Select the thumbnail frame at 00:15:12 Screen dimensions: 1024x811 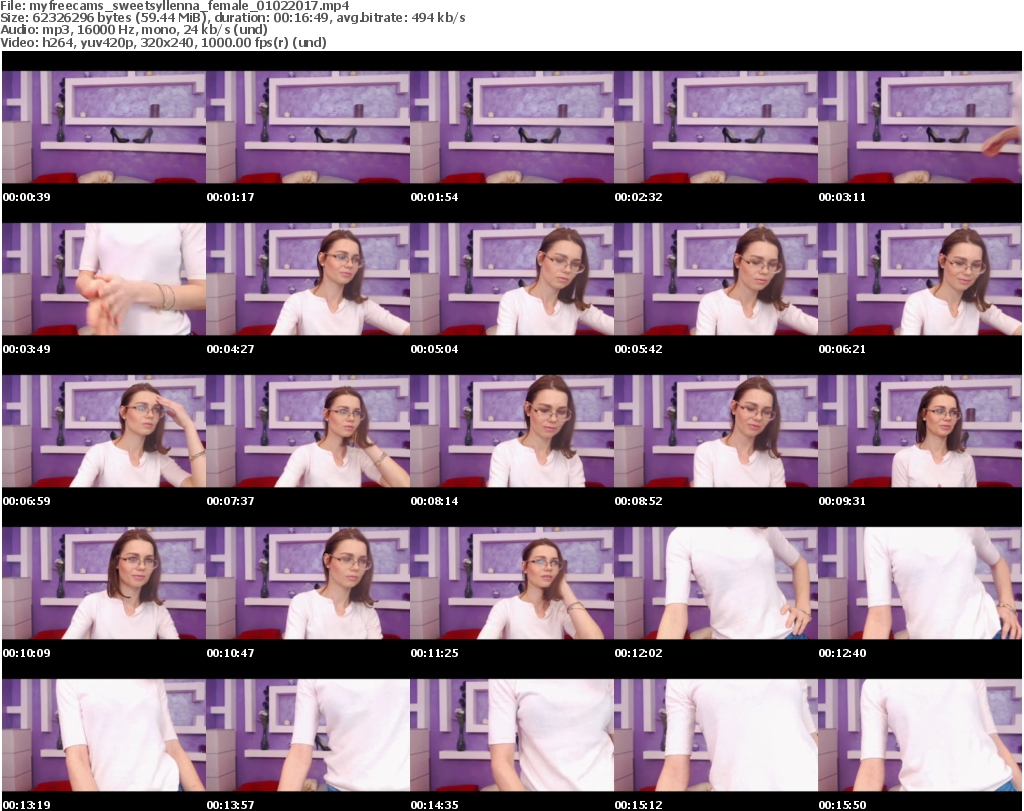[716, 735]
